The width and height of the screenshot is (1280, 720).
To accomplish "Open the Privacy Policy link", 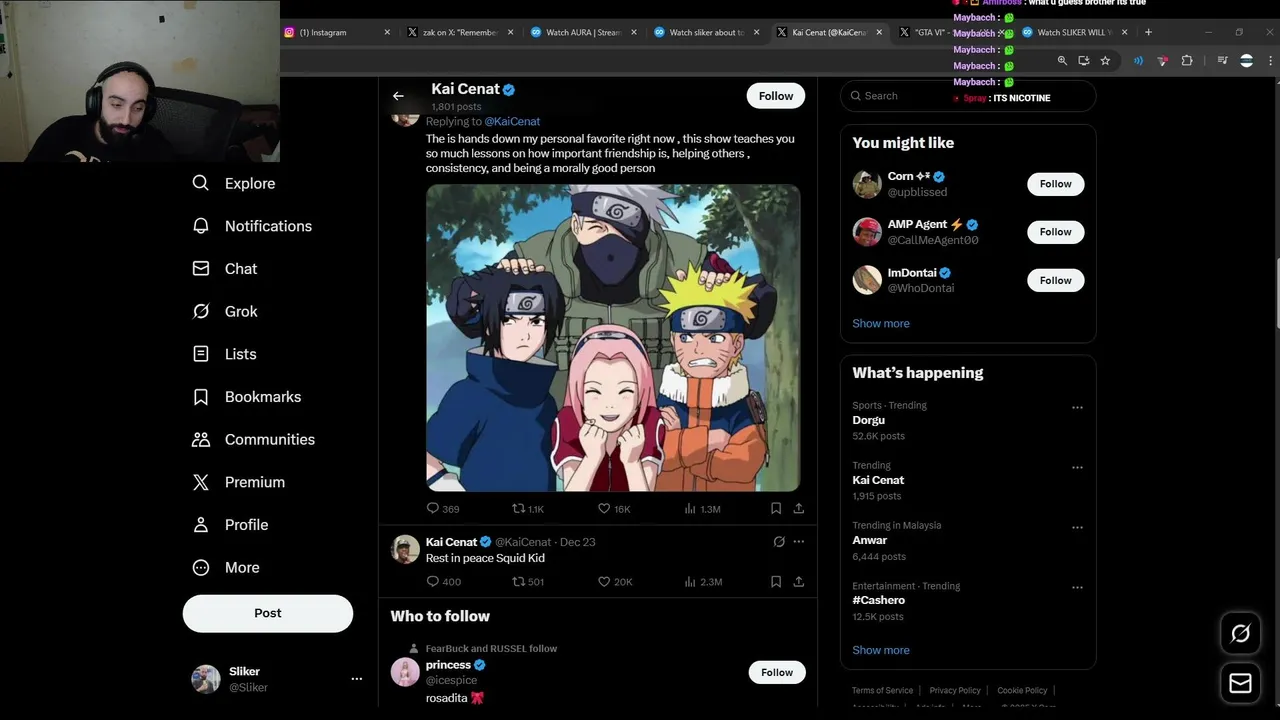I will click(x=955, y=690).
